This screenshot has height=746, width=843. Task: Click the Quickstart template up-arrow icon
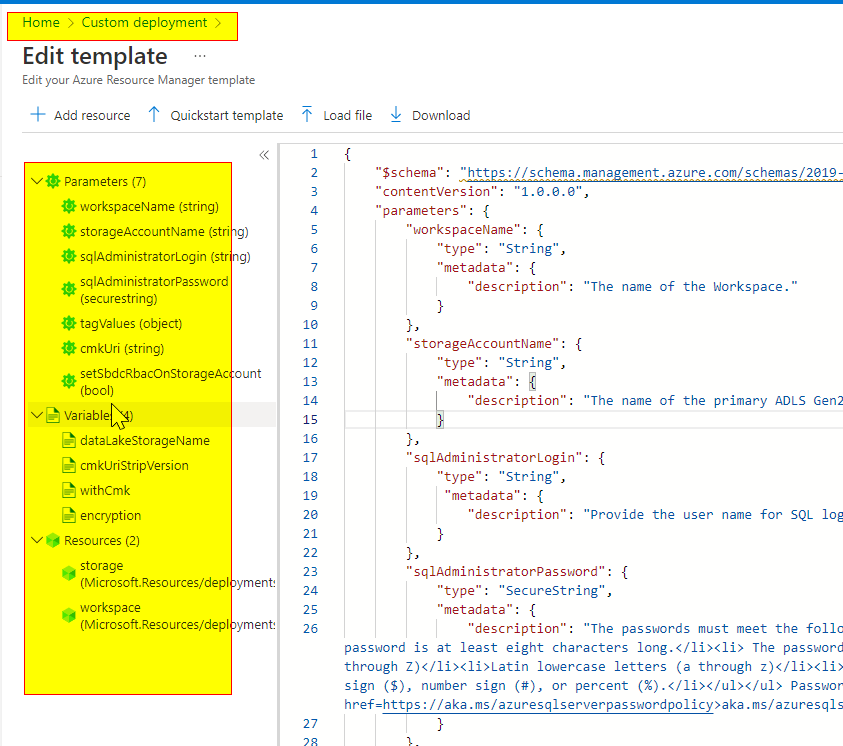point(154,114)
